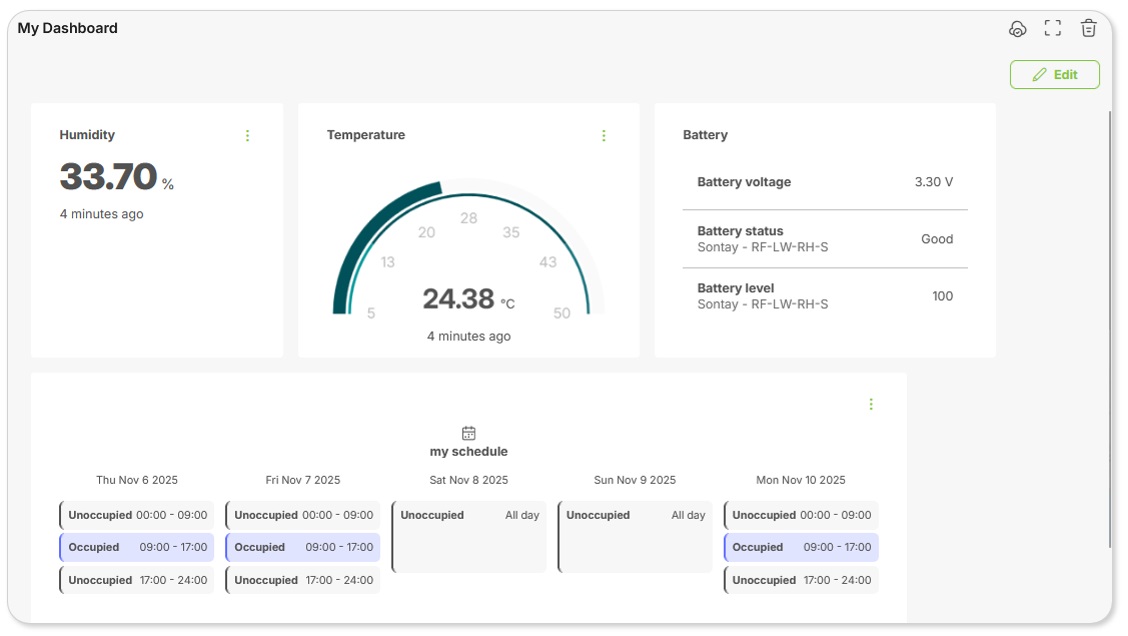This screenshot has width=1128, height=636.
Task: Click the Sun Nov 9 2025 column header
Action: 634,480
